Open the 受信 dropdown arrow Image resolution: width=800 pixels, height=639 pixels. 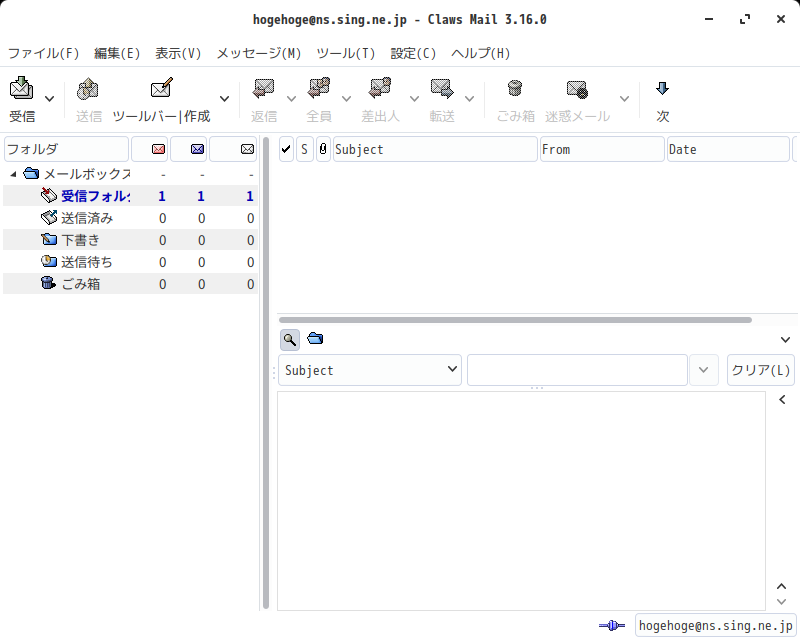(x=49, y=99)
